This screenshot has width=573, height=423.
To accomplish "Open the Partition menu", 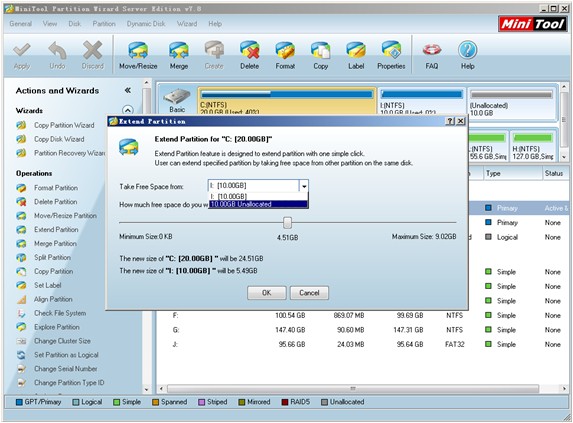I will (x=104, y=24).
